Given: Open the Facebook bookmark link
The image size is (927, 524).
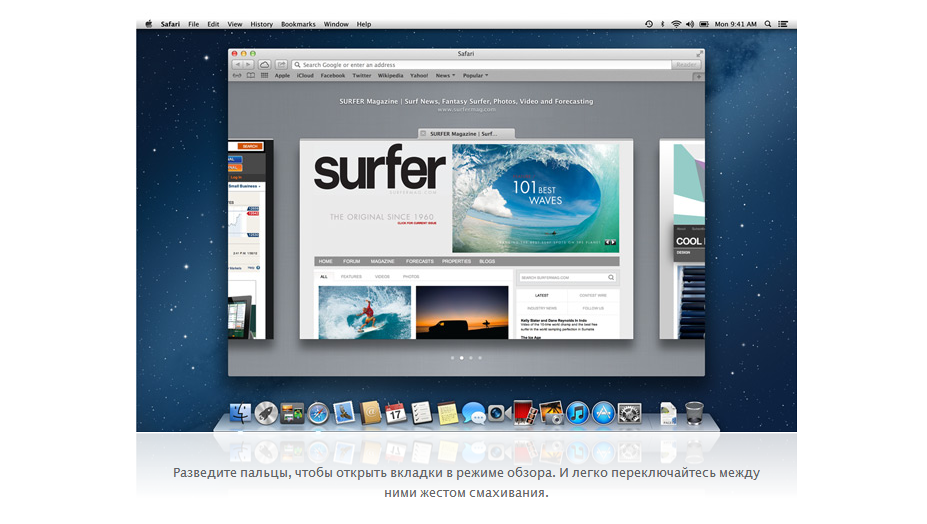Looking at the screenshot, I should pyautogui.click(x=333, y=76).
